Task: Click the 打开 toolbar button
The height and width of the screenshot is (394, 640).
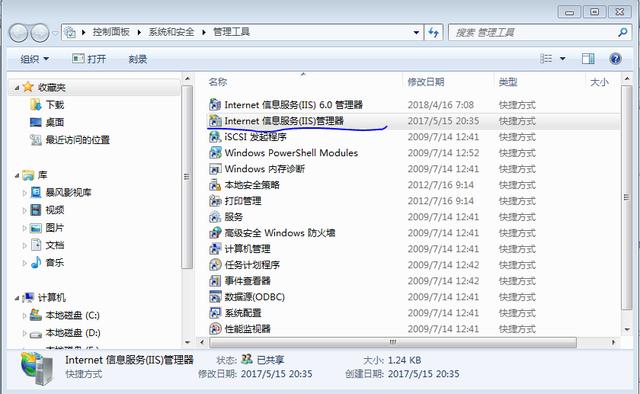Action: (89, 59)
